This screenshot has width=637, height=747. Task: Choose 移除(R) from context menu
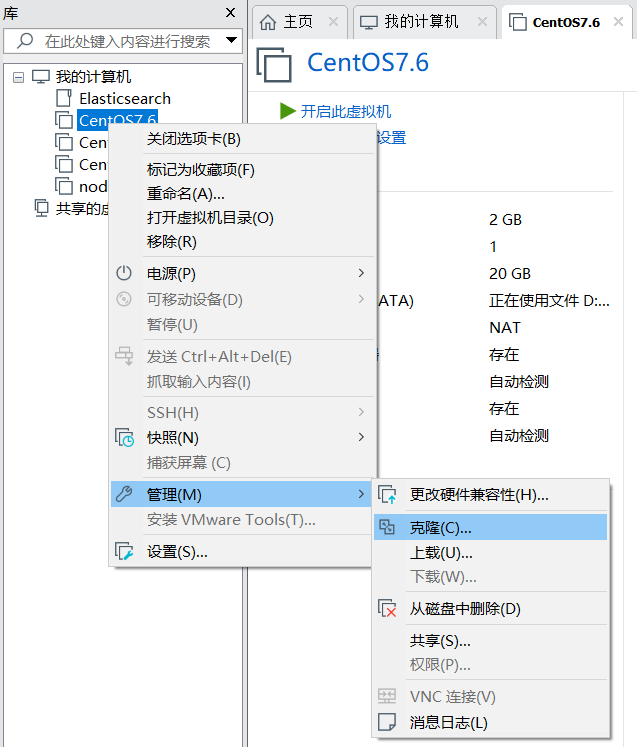[243, 242]
